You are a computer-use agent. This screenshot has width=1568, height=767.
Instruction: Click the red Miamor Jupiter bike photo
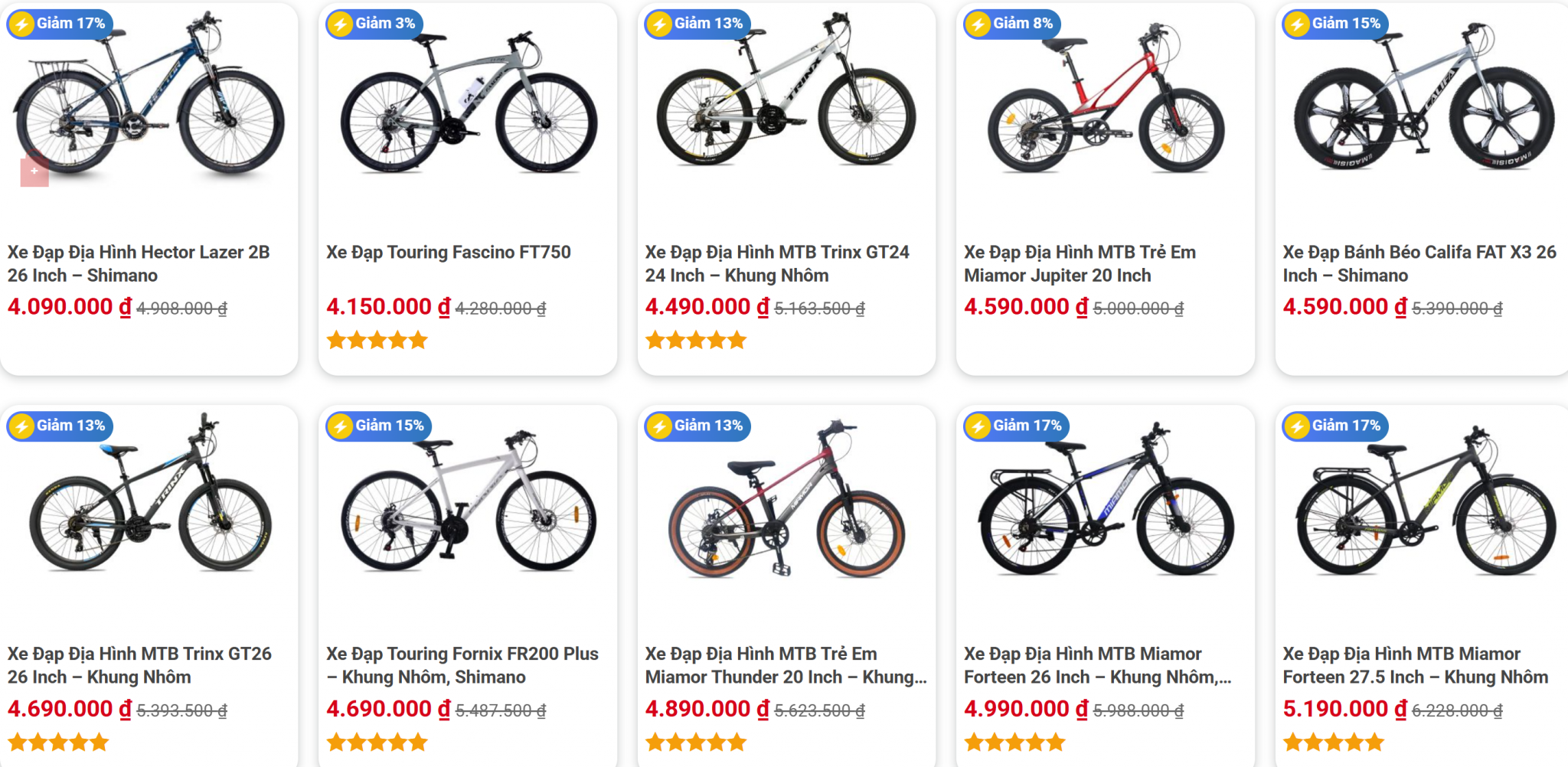click(x=1105, y=103)
